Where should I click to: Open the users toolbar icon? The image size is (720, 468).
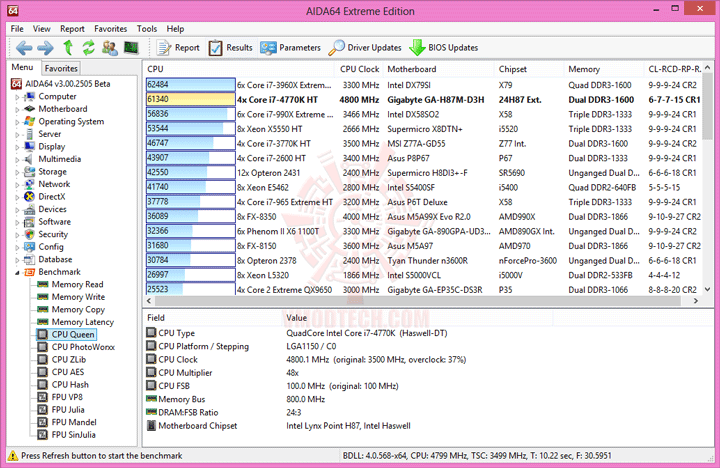(110, 48)
